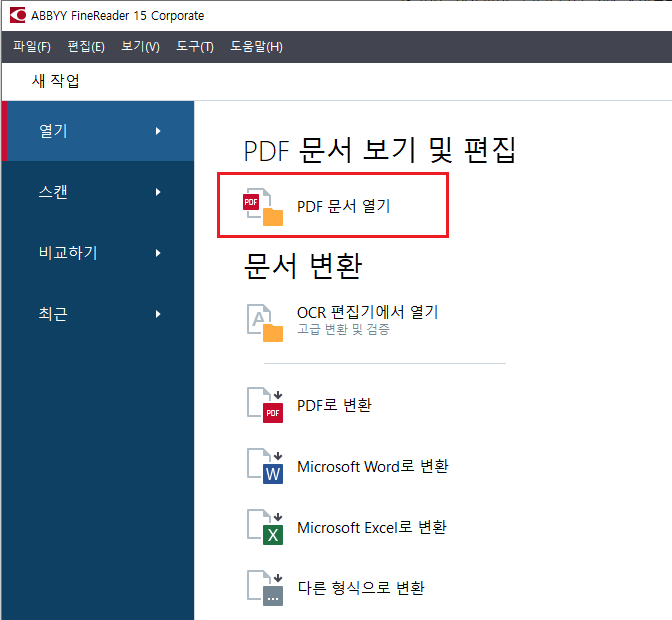Viewport: 672px width, 620px height.
Task: Select the 최근 sidebar category
Action: [98, 314]
